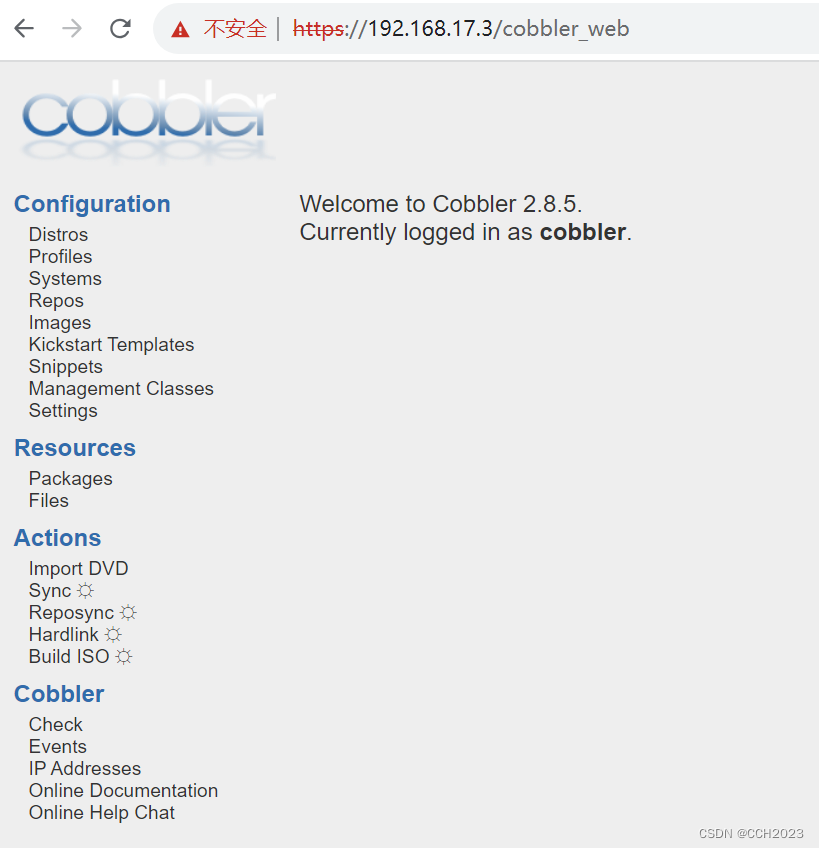The height and width of the screenshot is (848, 819).
Task: Open the Profiles page
Action: pyautogui.click(x=60, y=256)
